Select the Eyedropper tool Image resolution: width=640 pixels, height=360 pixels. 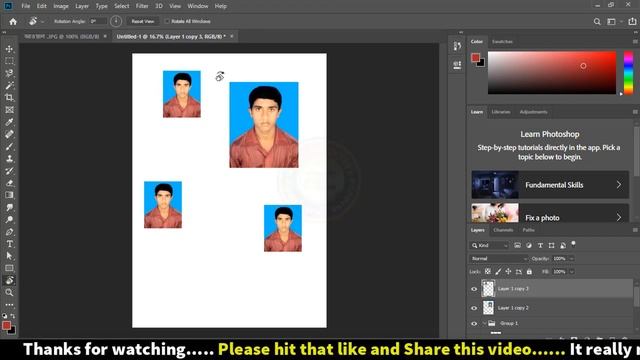click(9, 122)
